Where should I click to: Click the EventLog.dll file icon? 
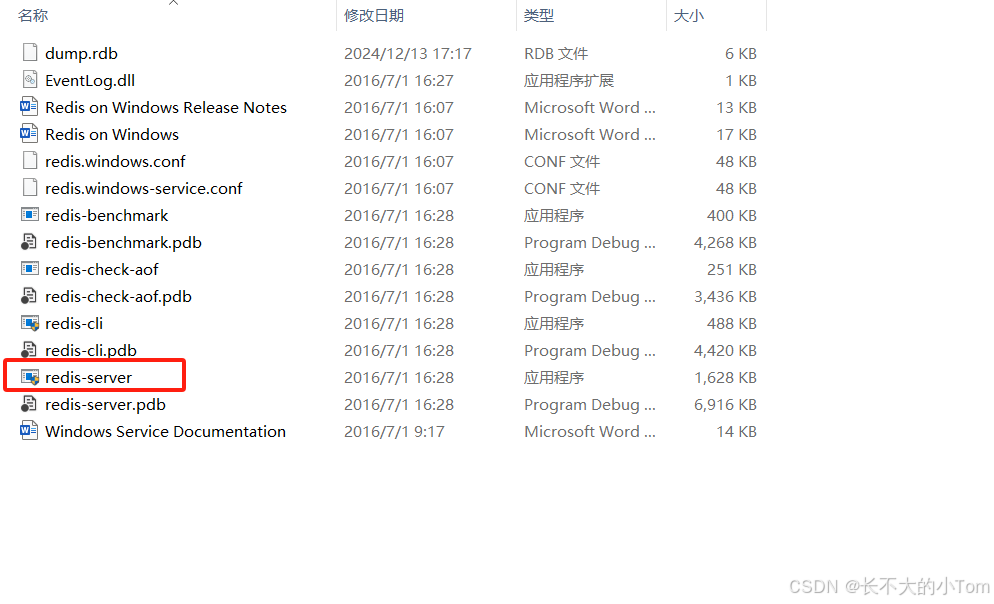pos(30,80)
